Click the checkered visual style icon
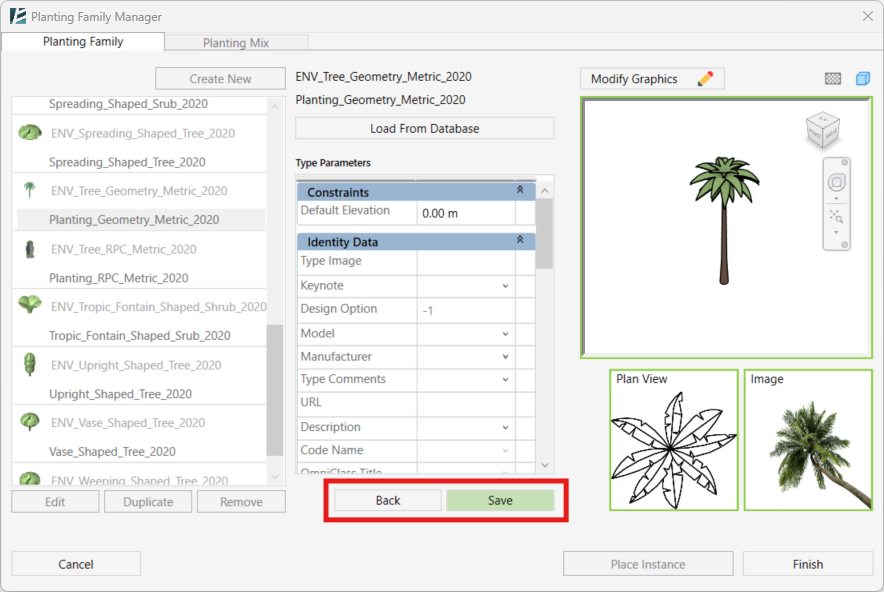The height and width of the screenshot is (592, 884). [x=832, y=79]
